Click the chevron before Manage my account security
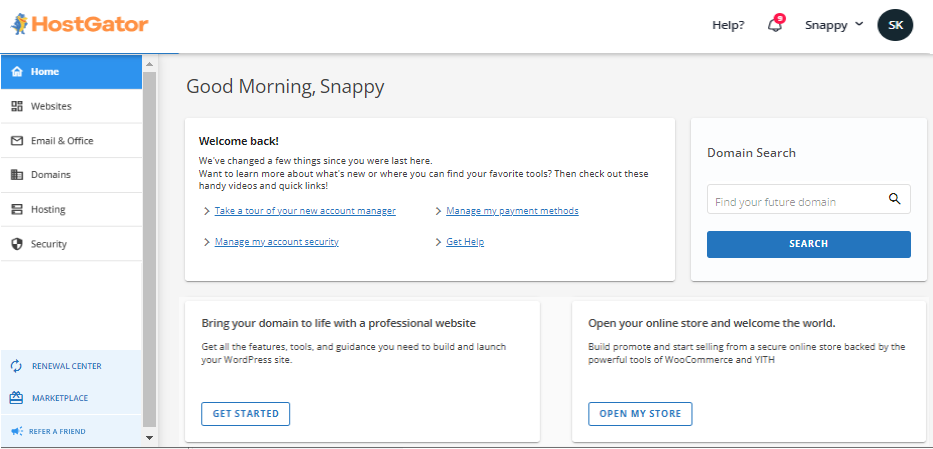Viewport: 933px width, 449px height. pyautogui.click(x=206, y=242)
